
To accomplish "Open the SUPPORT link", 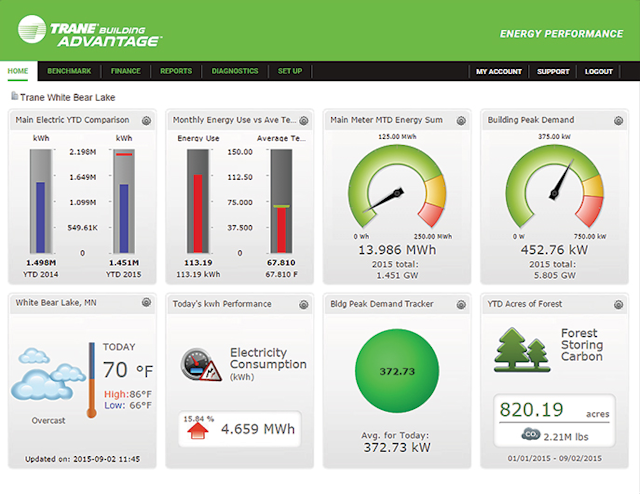I will 553,71.
